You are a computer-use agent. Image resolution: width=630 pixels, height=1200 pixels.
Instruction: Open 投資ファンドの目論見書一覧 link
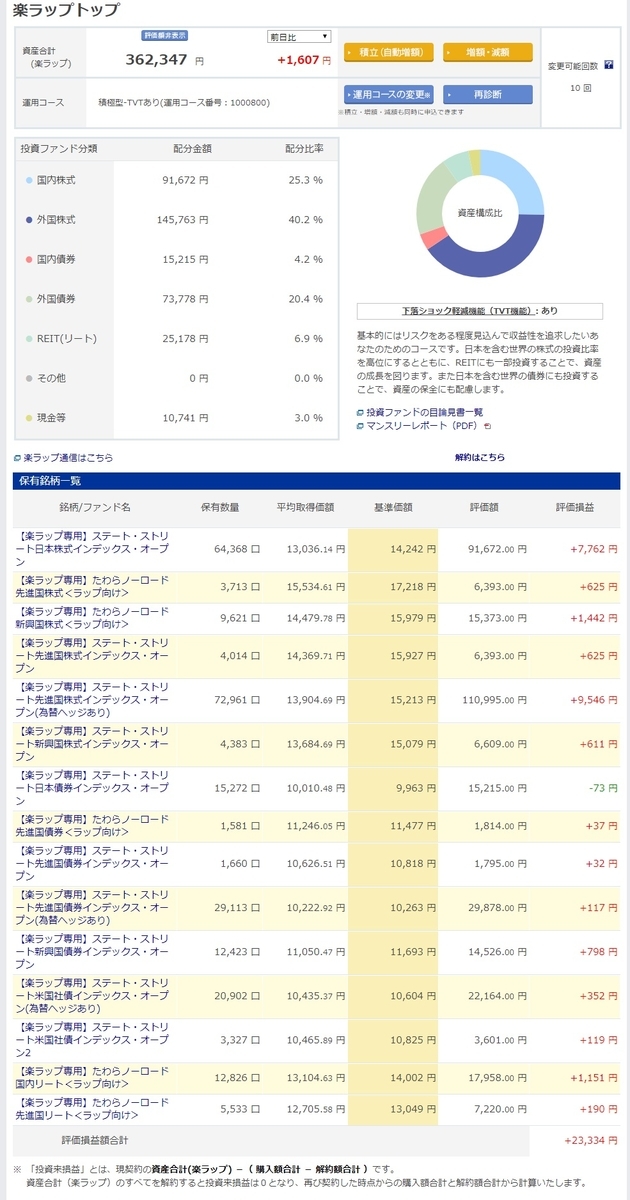(424, 412)
